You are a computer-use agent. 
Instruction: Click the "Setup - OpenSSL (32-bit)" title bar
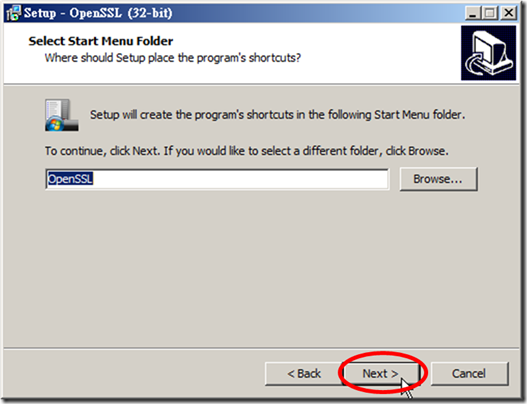point(235,13)
